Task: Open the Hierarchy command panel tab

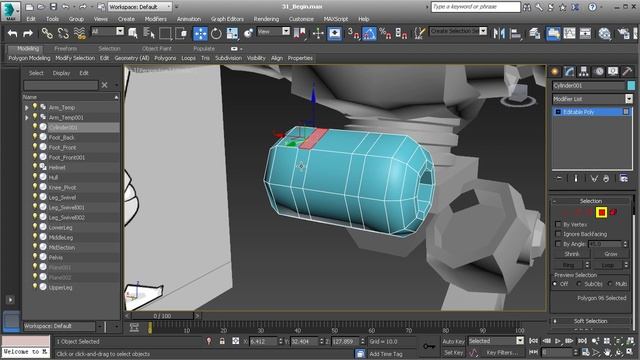Action: coord(584,72)
